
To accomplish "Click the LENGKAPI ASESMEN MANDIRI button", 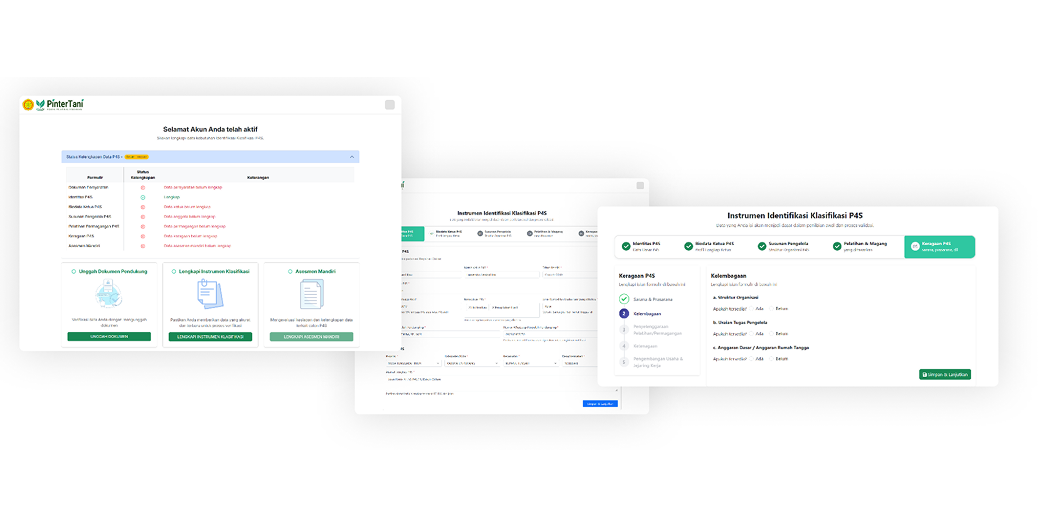I will (311, 336).
